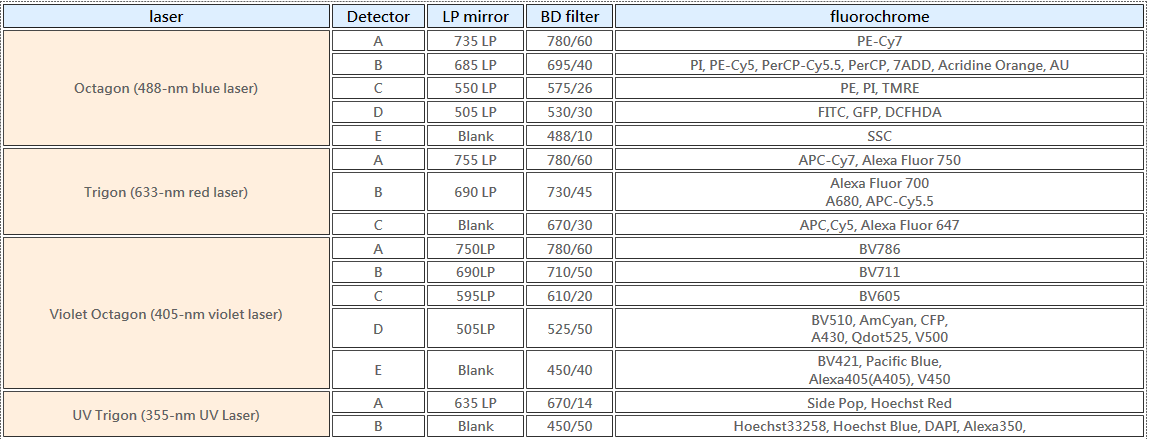Select the 'Detector' column header
The width and height of the screenshot is (1150, 442).
point(378,16)
